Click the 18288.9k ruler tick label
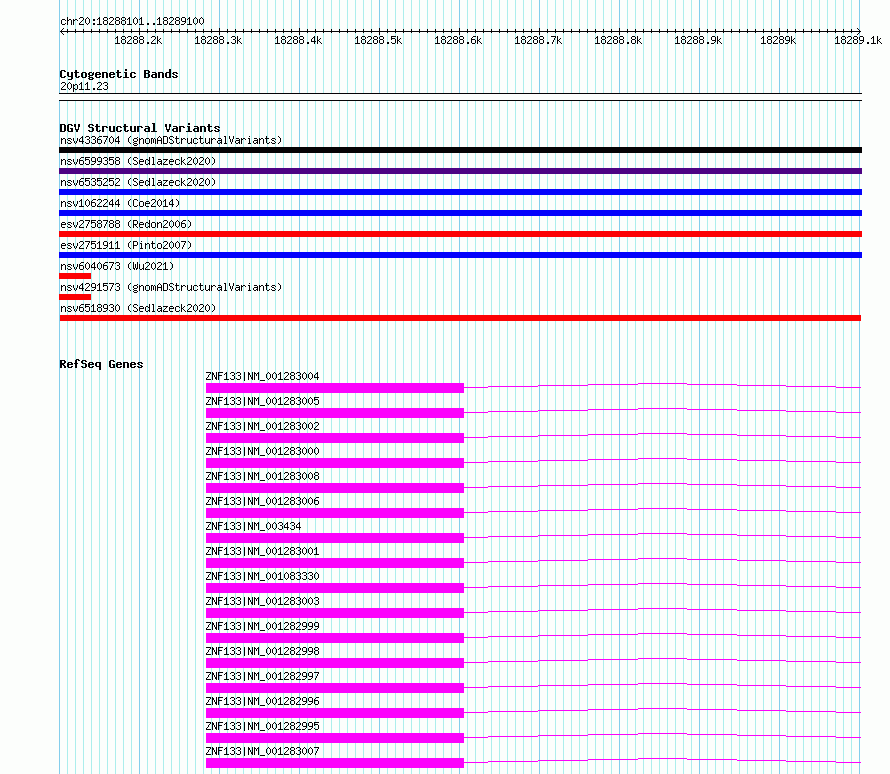This screenshot has height=774, width=890. point(698,40)
